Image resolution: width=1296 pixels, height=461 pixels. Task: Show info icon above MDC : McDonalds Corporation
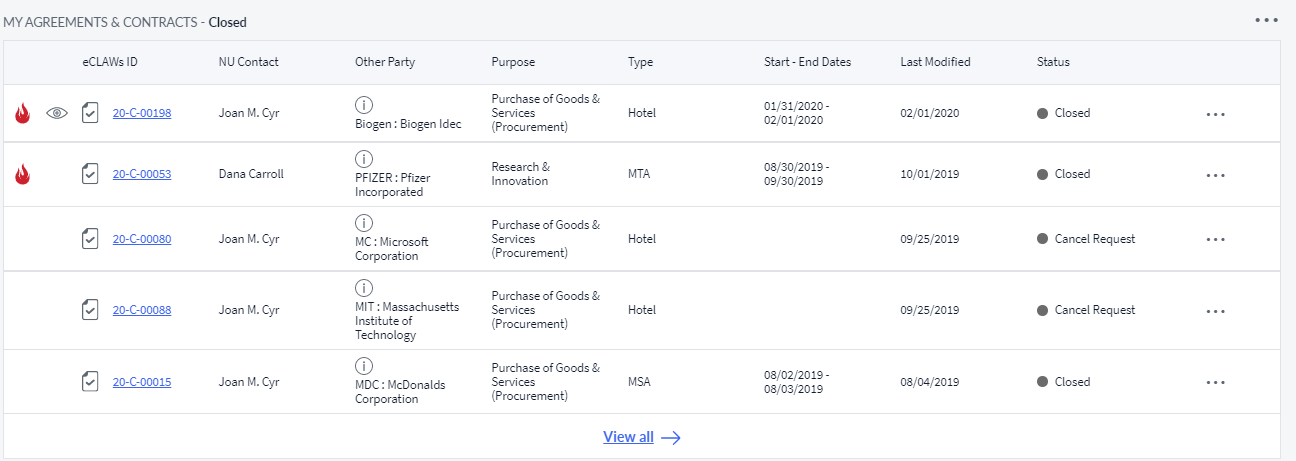(364, 365)
